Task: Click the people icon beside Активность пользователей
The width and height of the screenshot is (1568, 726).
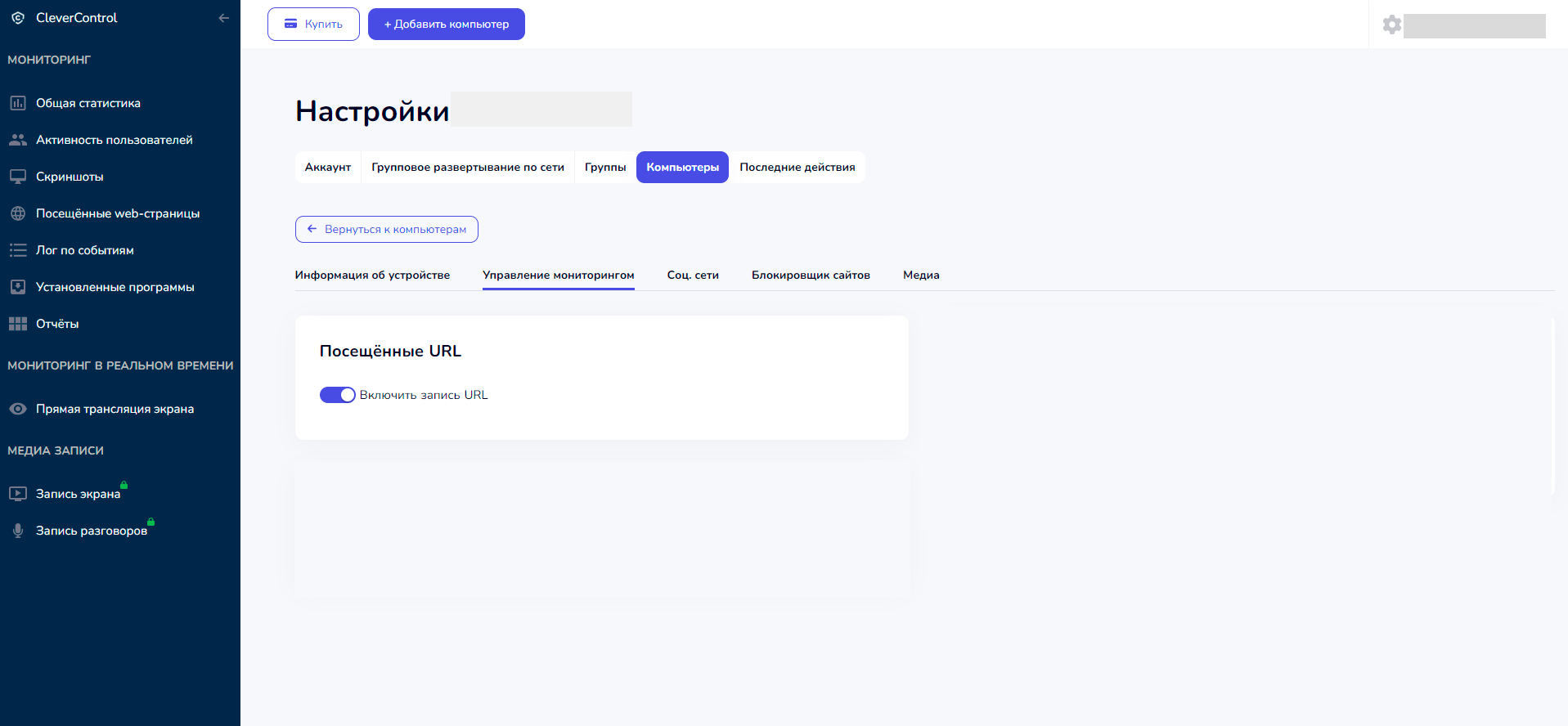Action: click(18, 140)
